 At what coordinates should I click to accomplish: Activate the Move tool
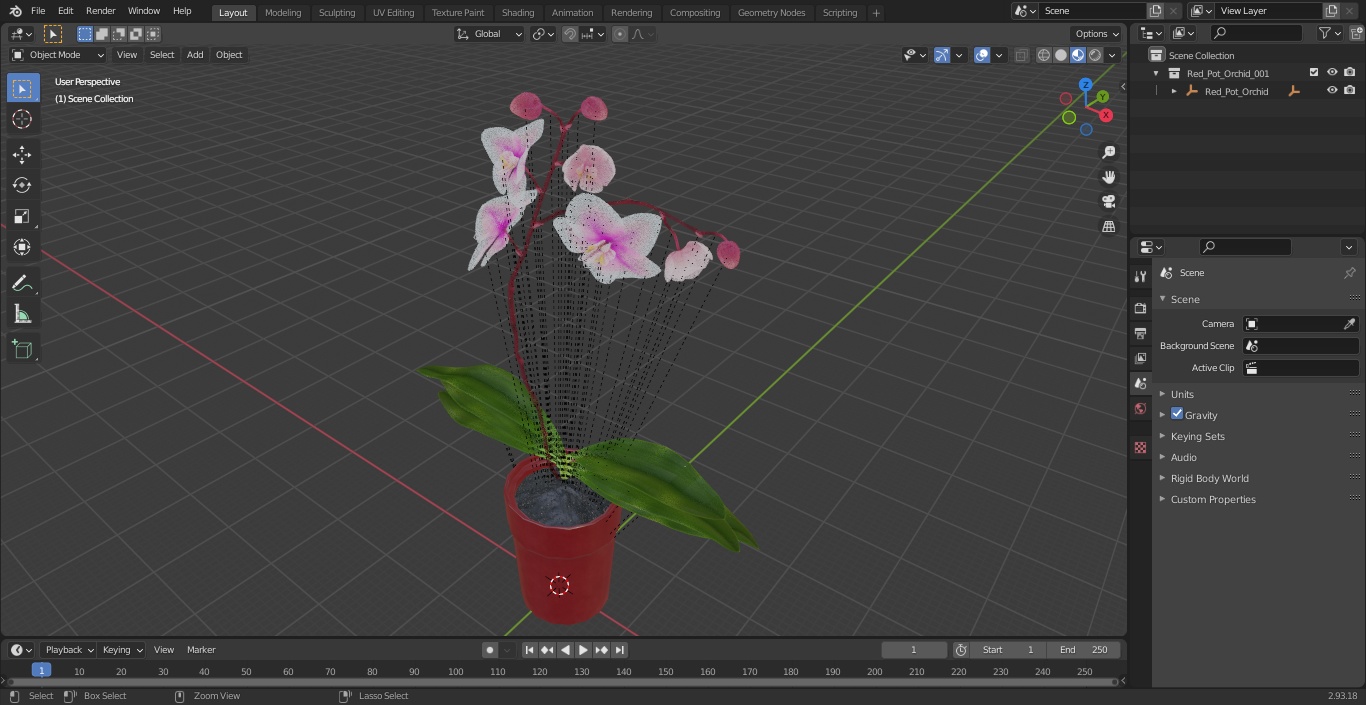point(22,154)
